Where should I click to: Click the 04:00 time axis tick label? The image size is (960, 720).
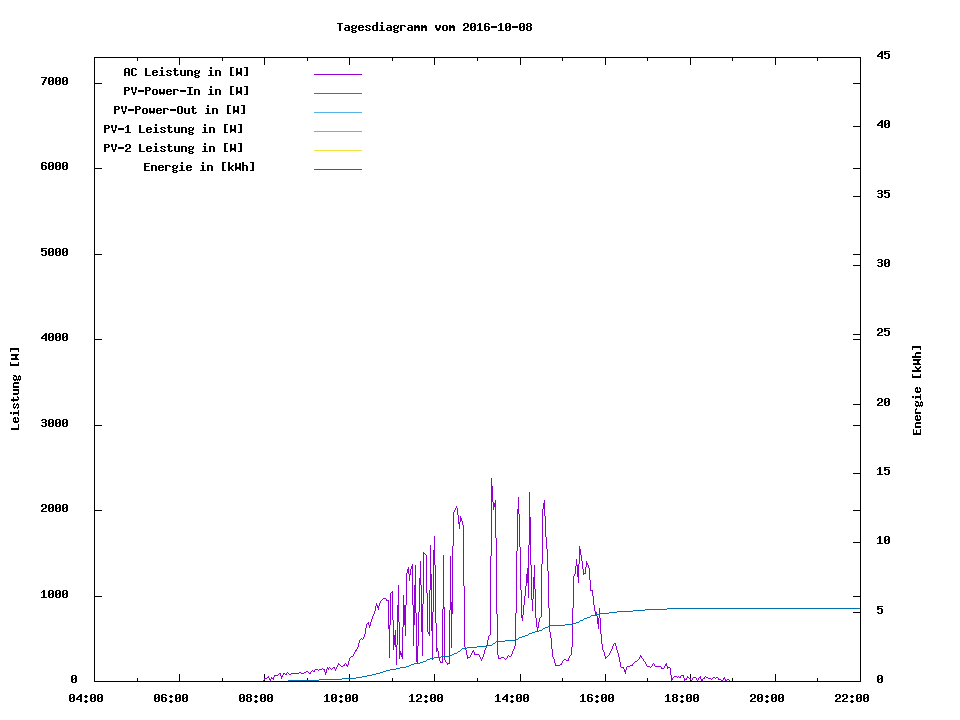tap(85, 699)
